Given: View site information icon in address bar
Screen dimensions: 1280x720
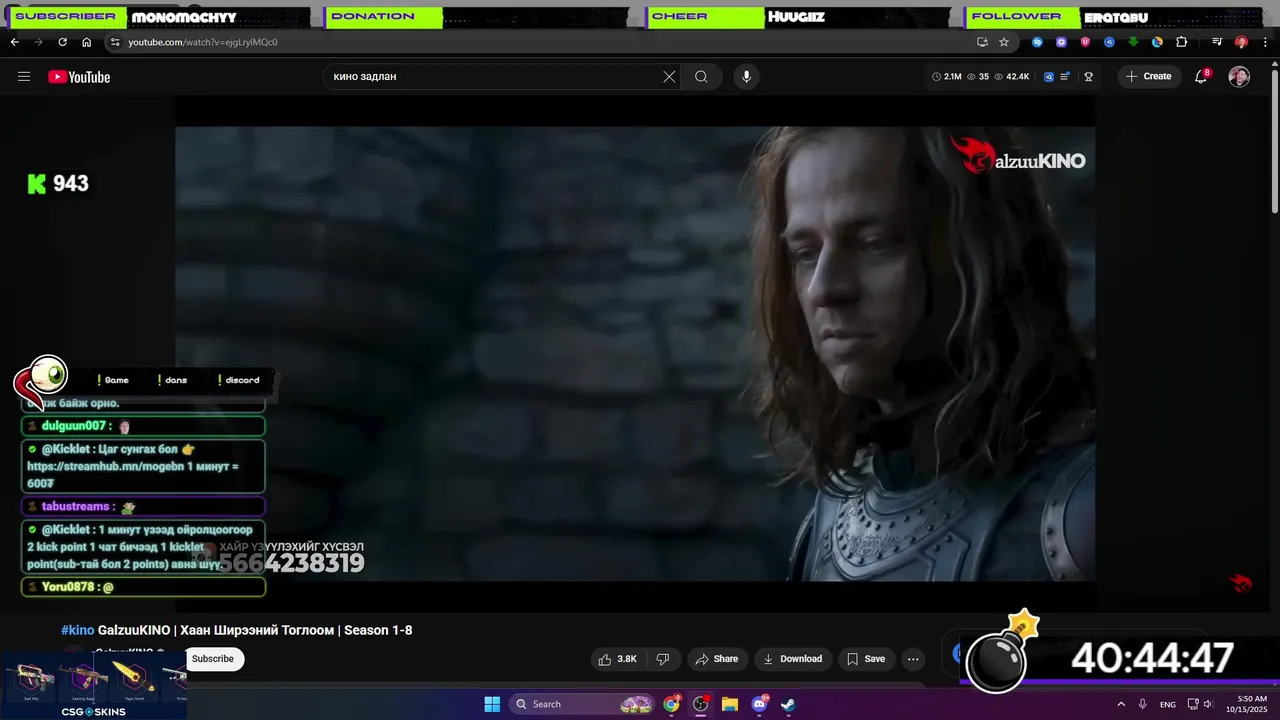Looking at the screenshot, I should click(x=115, y=42).
